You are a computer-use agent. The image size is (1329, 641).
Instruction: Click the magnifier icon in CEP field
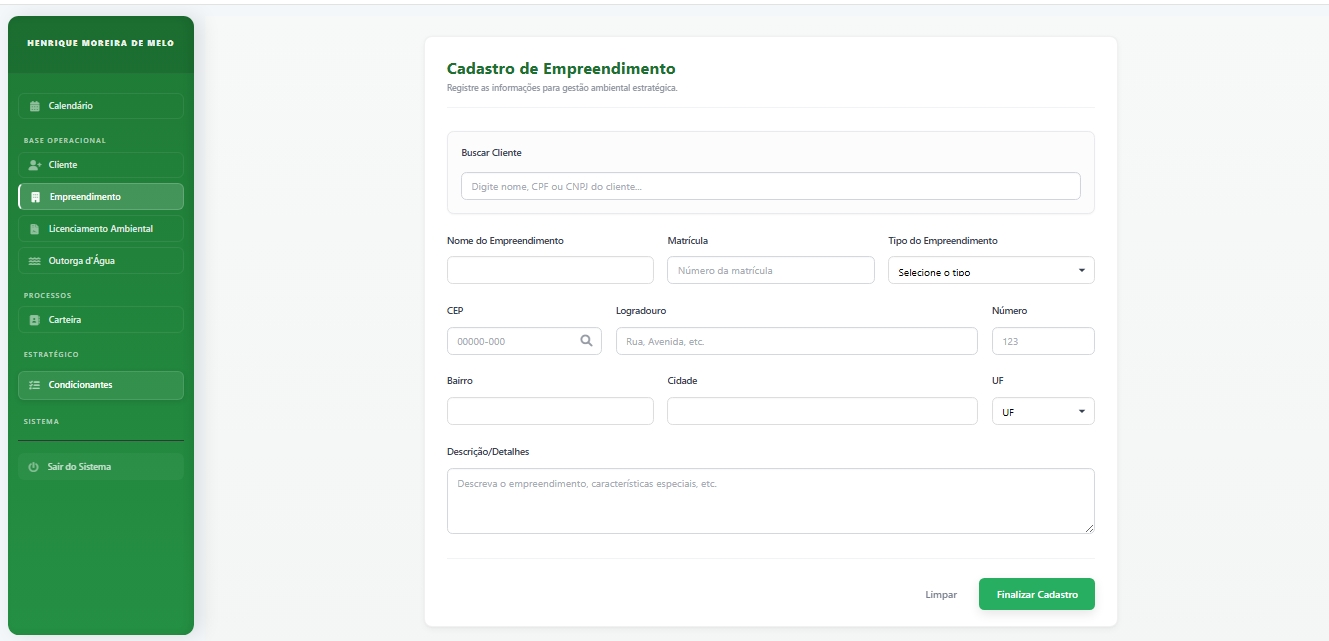(587, 341)
